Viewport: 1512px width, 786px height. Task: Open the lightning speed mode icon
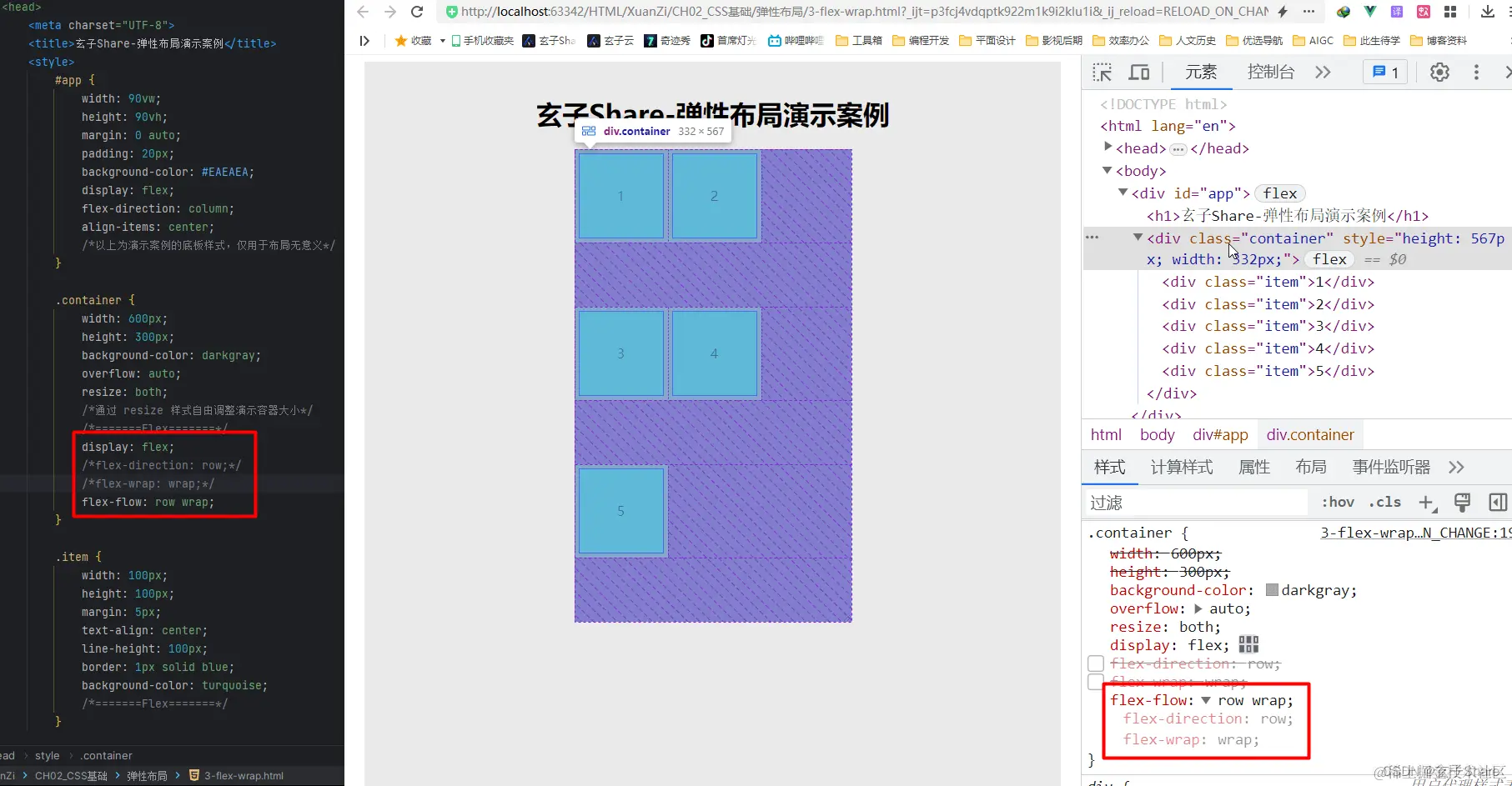(x=1283, y=12)
